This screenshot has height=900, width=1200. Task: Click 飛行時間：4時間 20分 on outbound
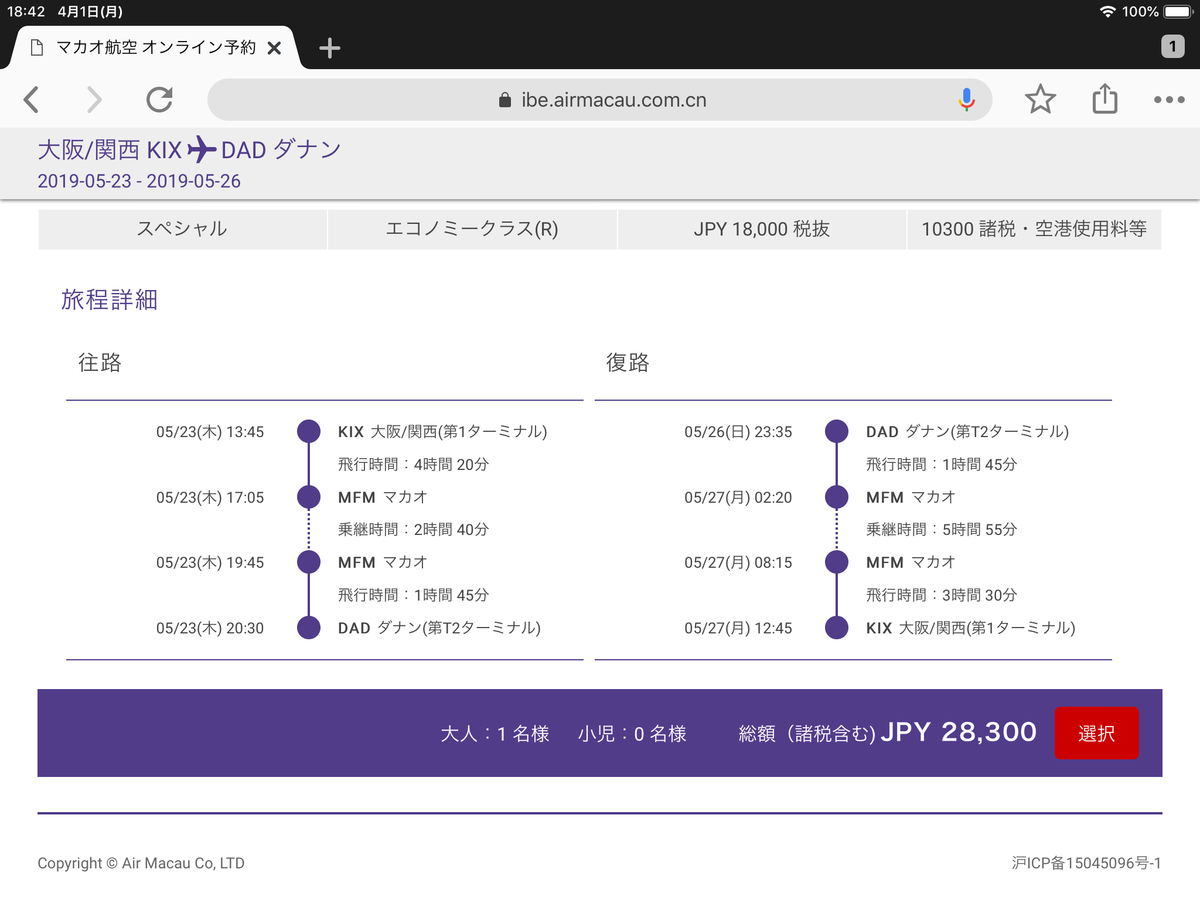coord(413,465)
